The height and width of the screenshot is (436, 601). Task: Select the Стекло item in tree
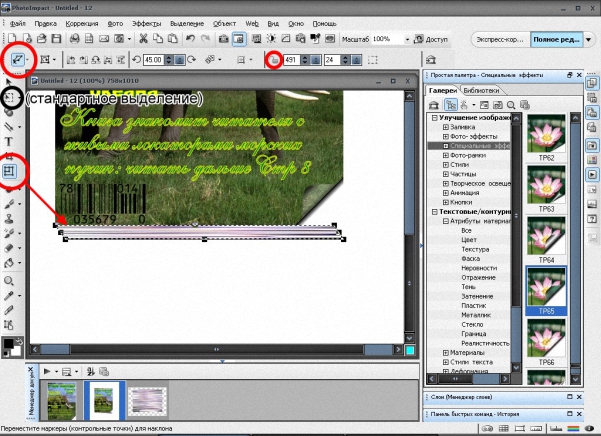click(472, 324)
